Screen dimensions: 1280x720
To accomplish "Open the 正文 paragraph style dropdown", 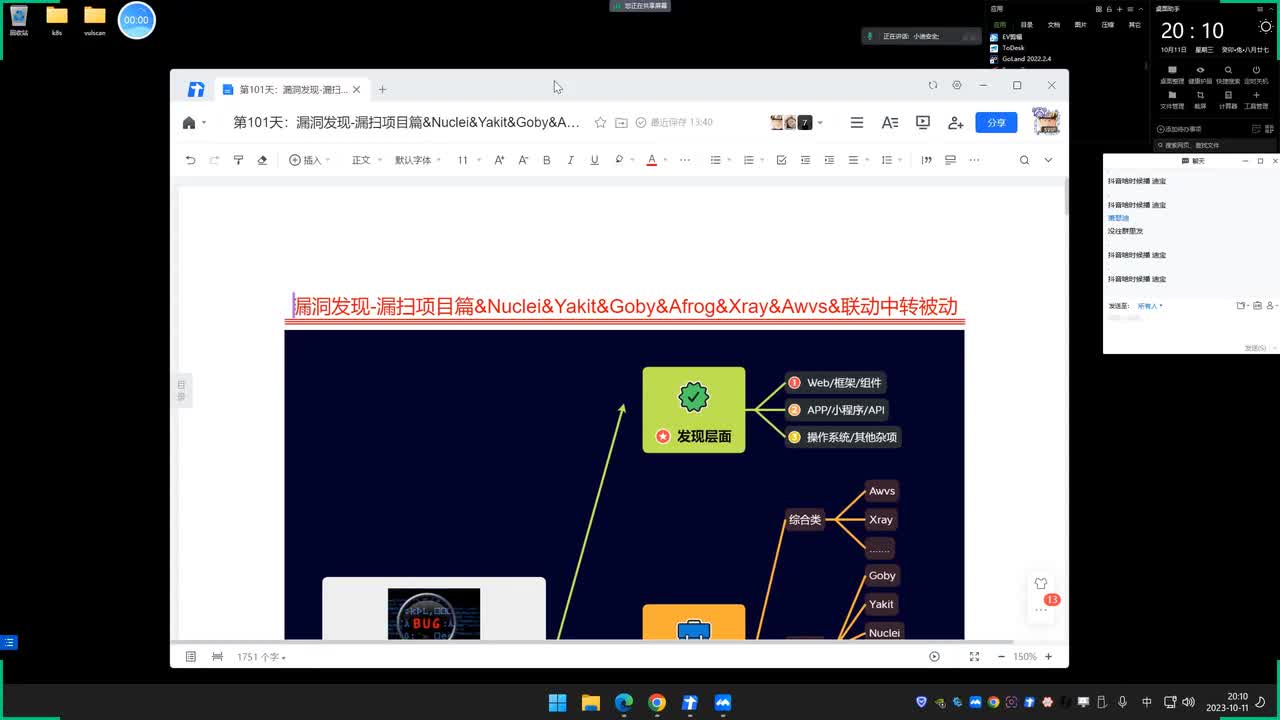I will click(x=365, y=160).
